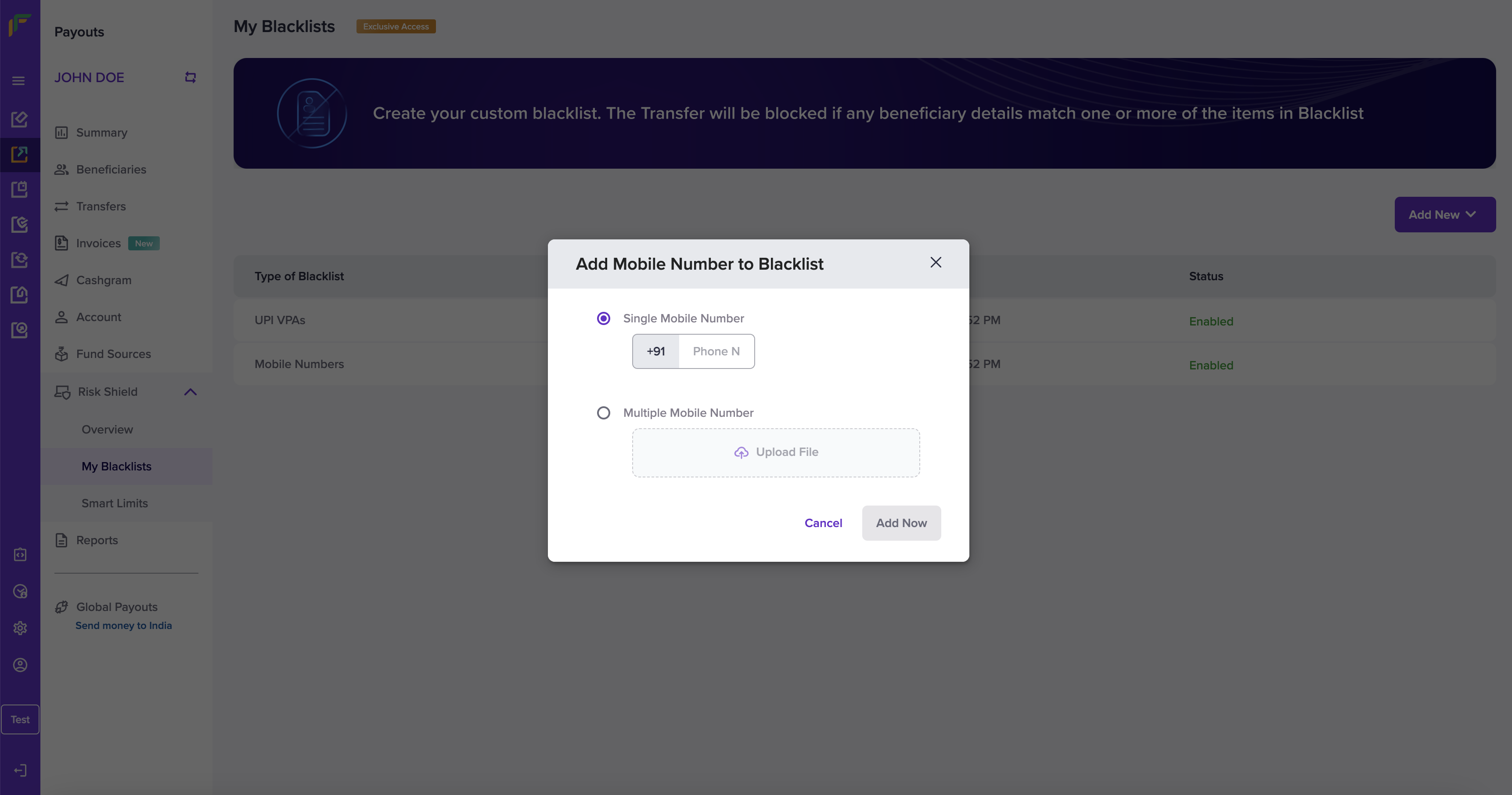The width and height of the screenshot is (1512, 795).
Task: Click the account switch icon beside JOHN DOE
Action: (190, 77)
